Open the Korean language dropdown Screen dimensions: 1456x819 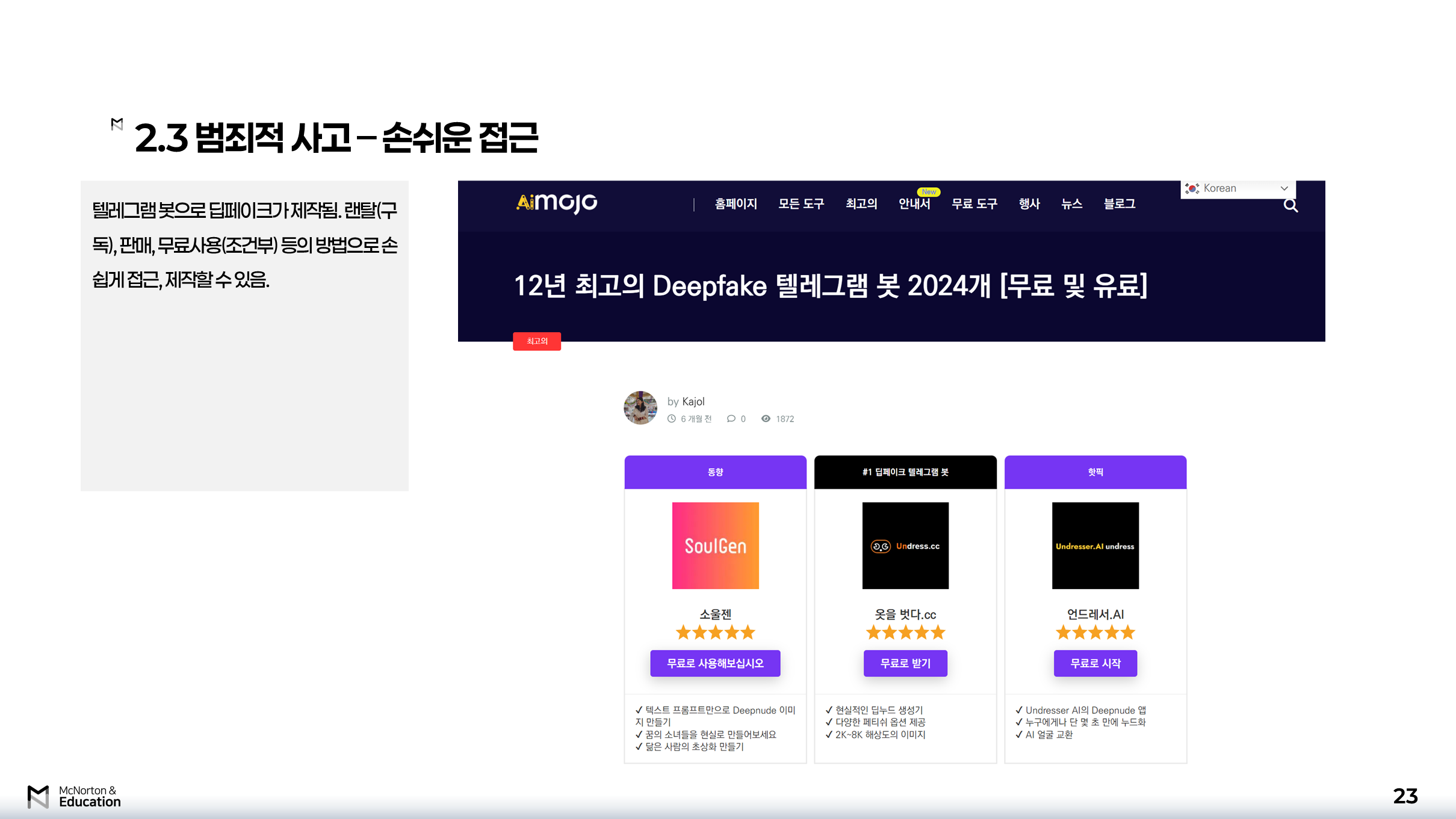click(x=1238, y=188)
